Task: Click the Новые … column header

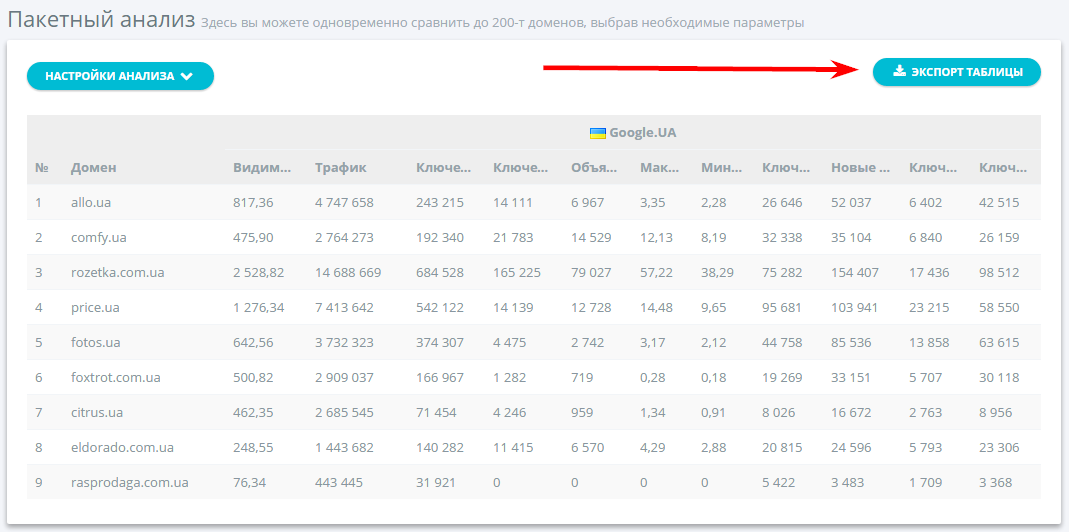Action: (860, 168)
